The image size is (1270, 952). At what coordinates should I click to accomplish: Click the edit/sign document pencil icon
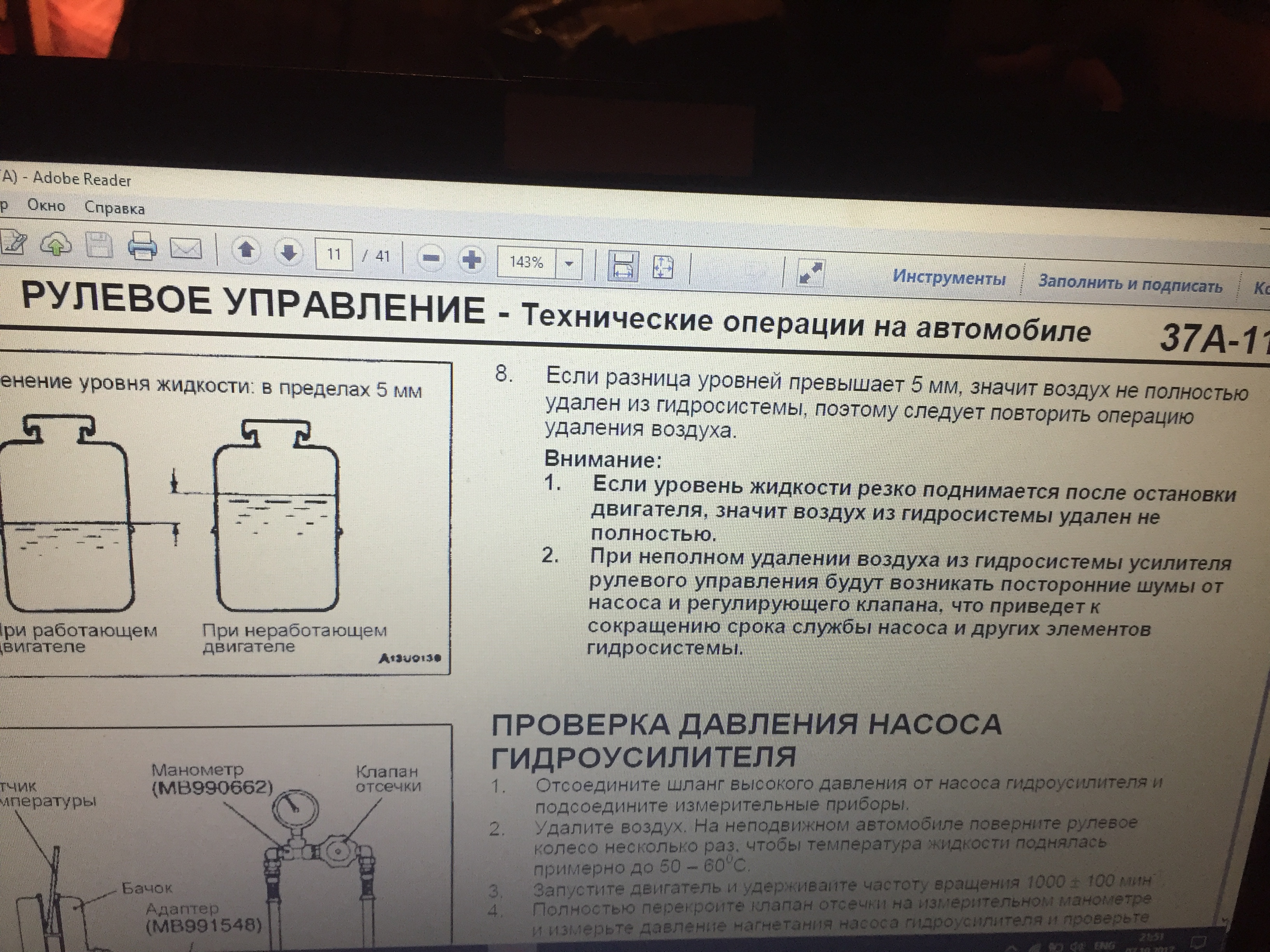click(x=12, y=243)
